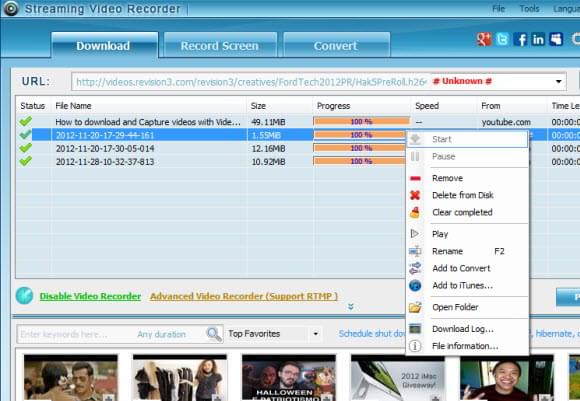
Task: Open the clothing rack video thumbnail
Action: [180, 377]
